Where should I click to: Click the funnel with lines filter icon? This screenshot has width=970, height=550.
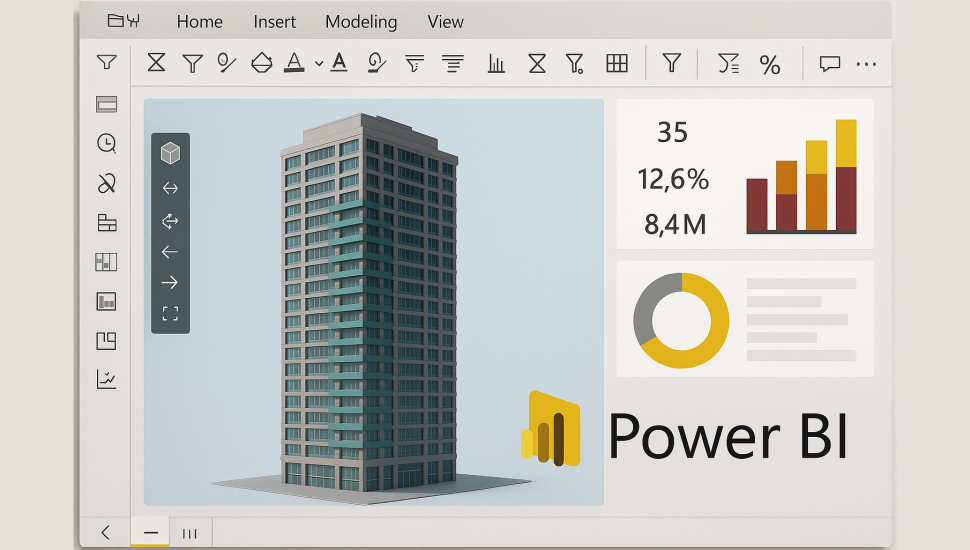click(x=414, y=63)
